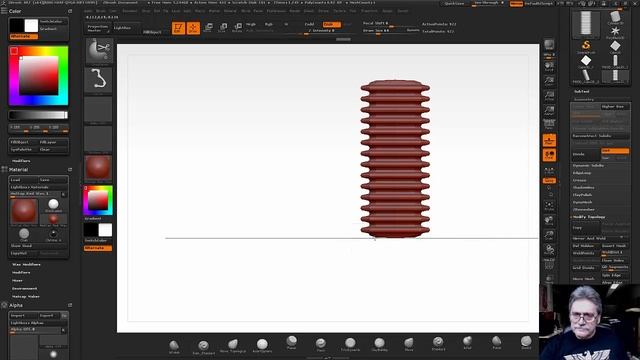Screen dimensions: 640x360
Task: Expand the Dynamic Subdiv section
Action: [x=588, y=166]
